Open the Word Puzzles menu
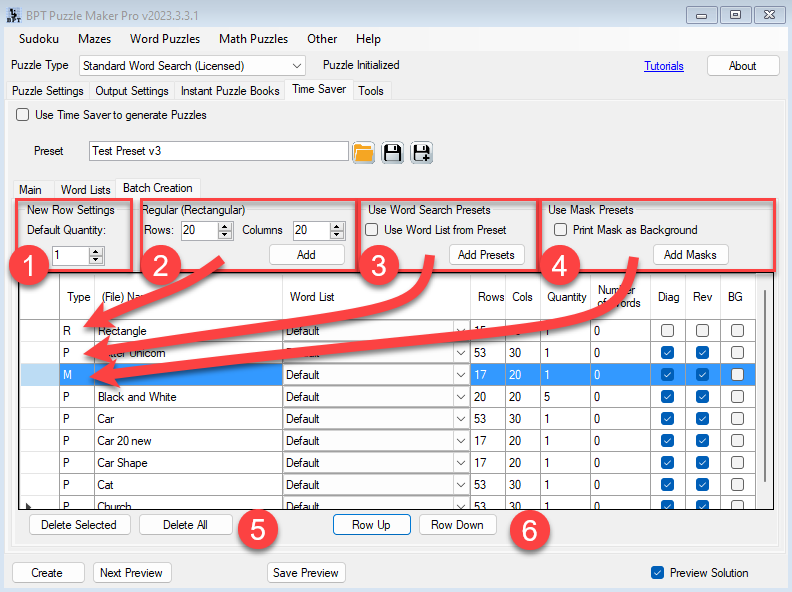The image size is (792, 592). tap(166, 39)
